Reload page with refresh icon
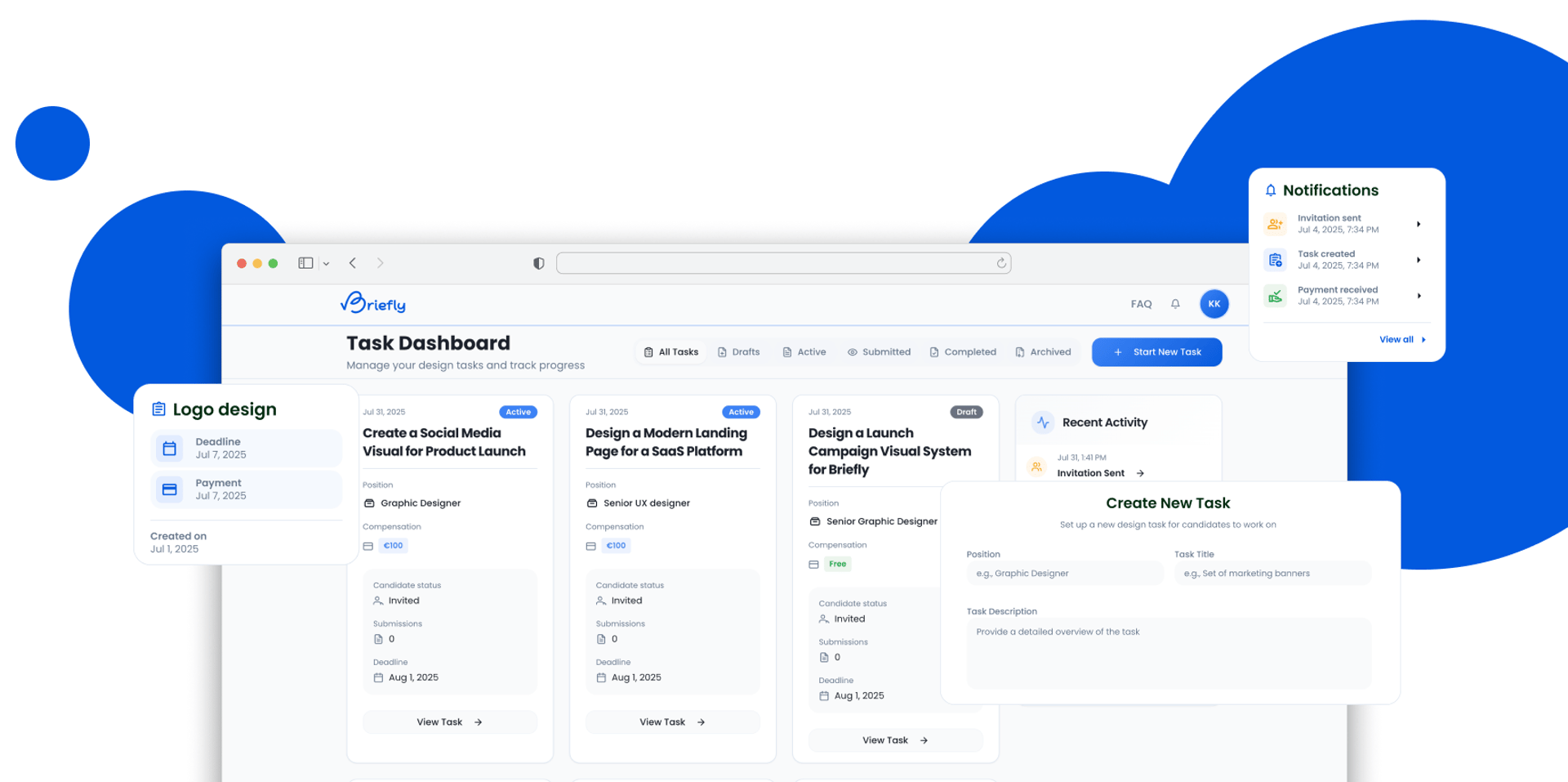The height and width of the screenshot is (782, 1568). (x=1001, y=263)
